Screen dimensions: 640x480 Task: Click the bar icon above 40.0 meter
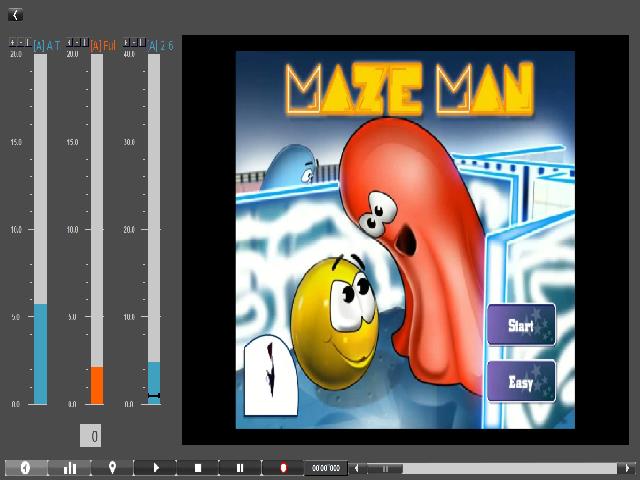coord(142,42)
